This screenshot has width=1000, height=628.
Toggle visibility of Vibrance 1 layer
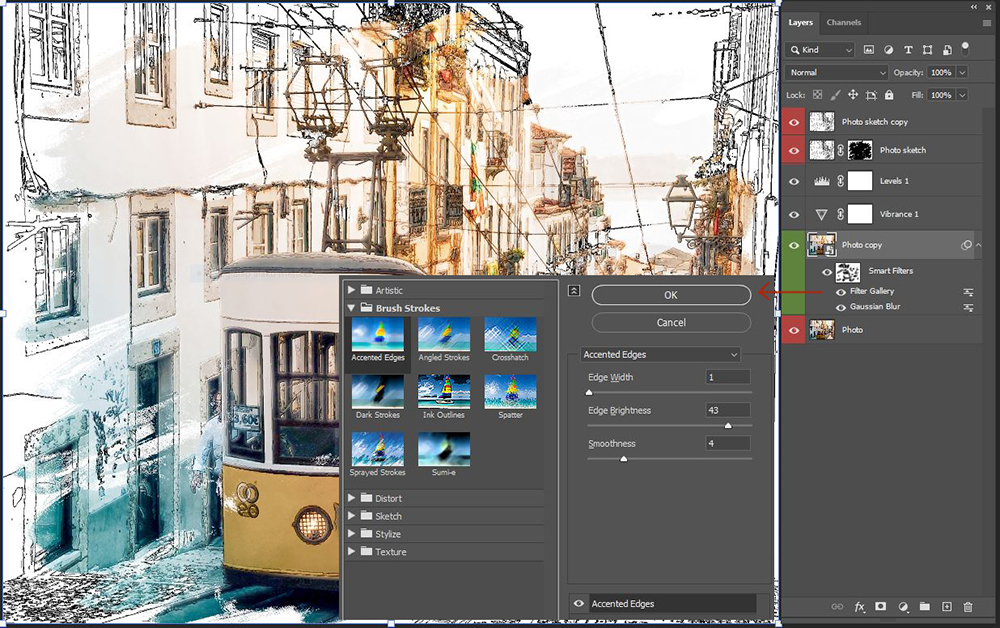(x=794, y=214)
